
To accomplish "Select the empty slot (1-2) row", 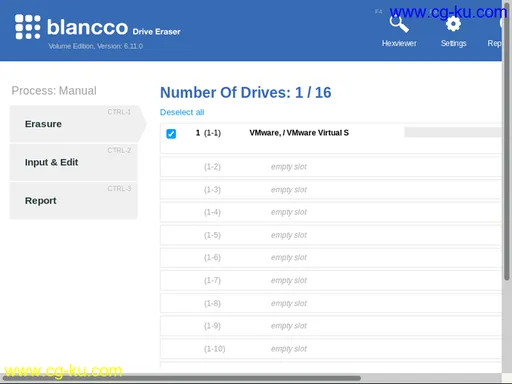I will [331, 167].
